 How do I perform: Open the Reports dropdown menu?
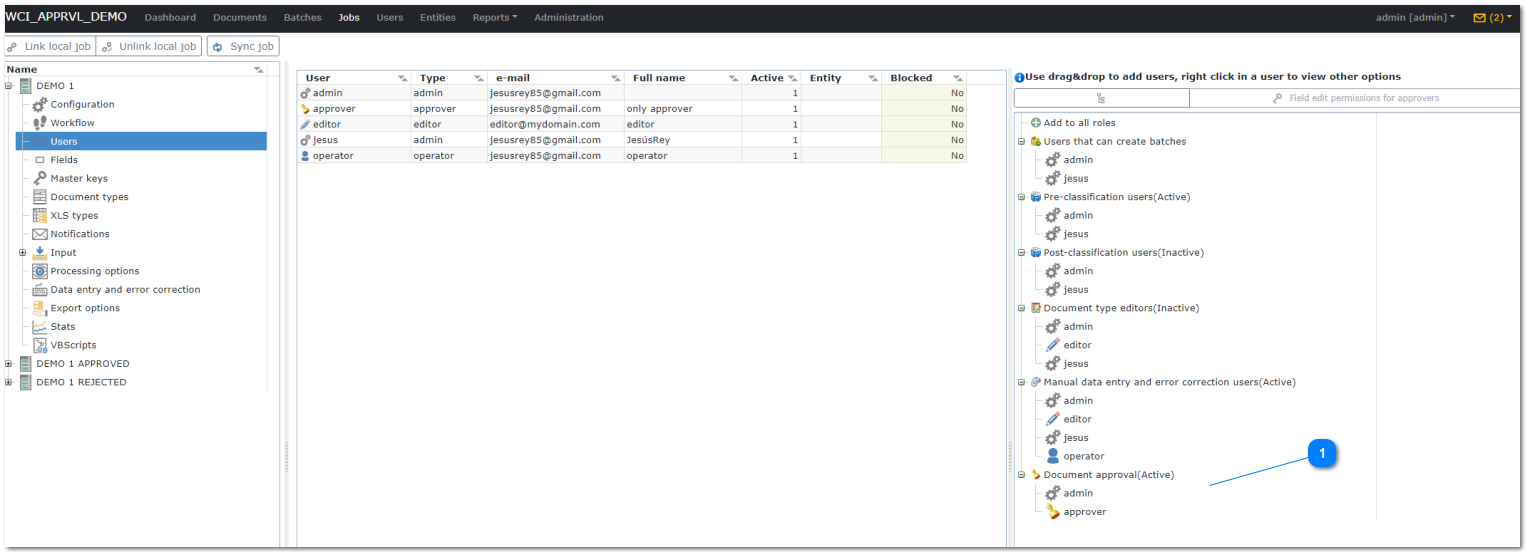point(495,18)
